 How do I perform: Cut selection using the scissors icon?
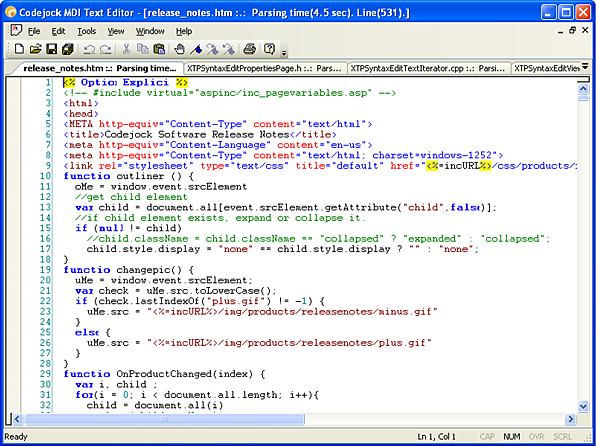click(127, 49)
